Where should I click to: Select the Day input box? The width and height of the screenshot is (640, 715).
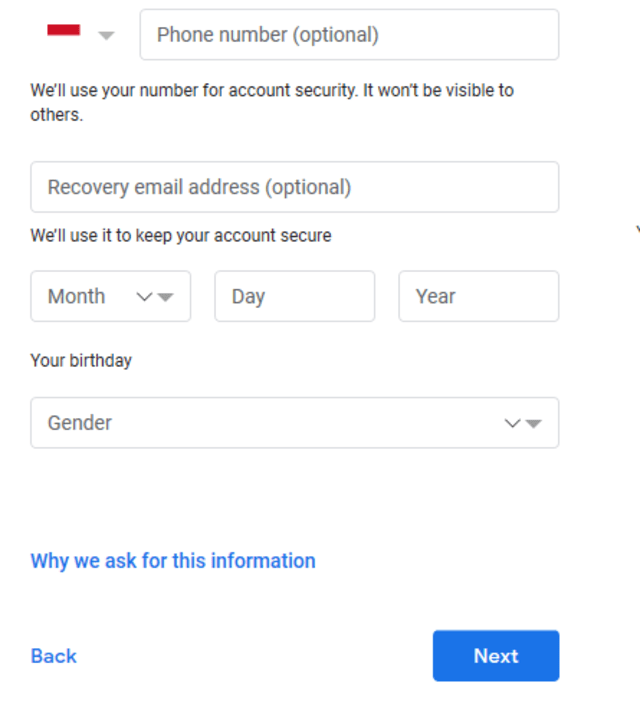(294, 296)
